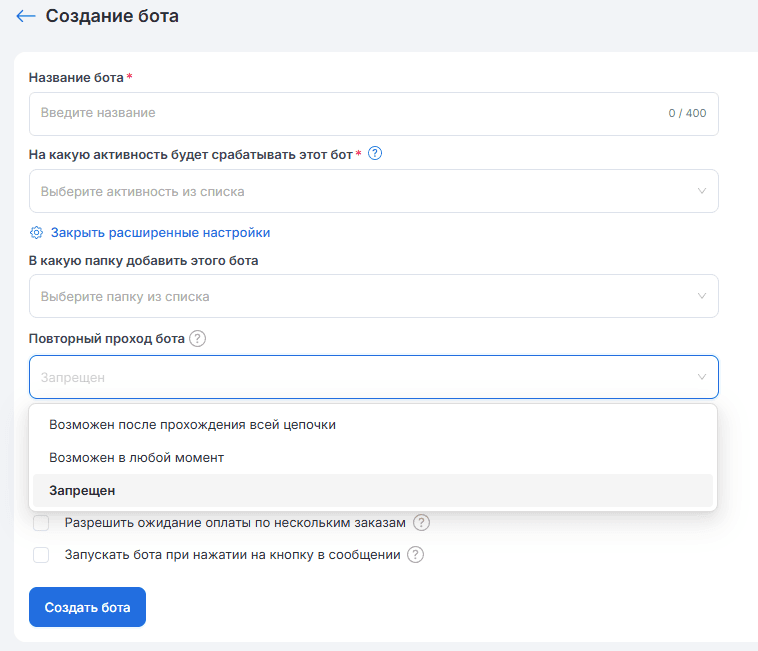Image resolution: width=758 pixels, height=651 pixels.
Task: Click the gear icon for advanced settings
Action: click(x=36, y=232)
